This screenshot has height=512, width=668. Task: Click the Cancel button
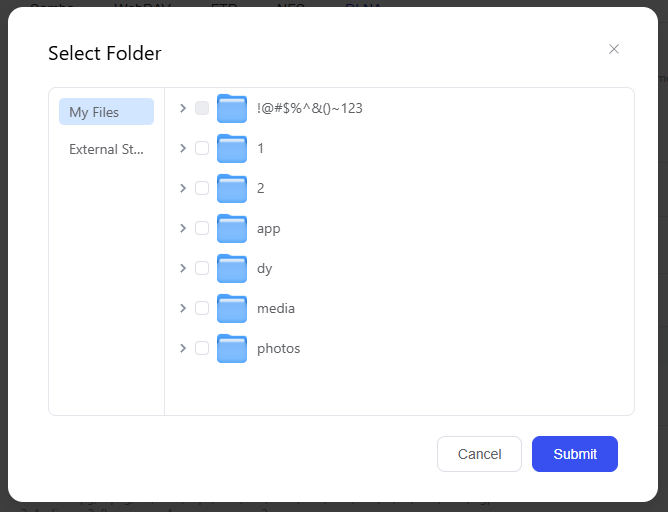479,454
